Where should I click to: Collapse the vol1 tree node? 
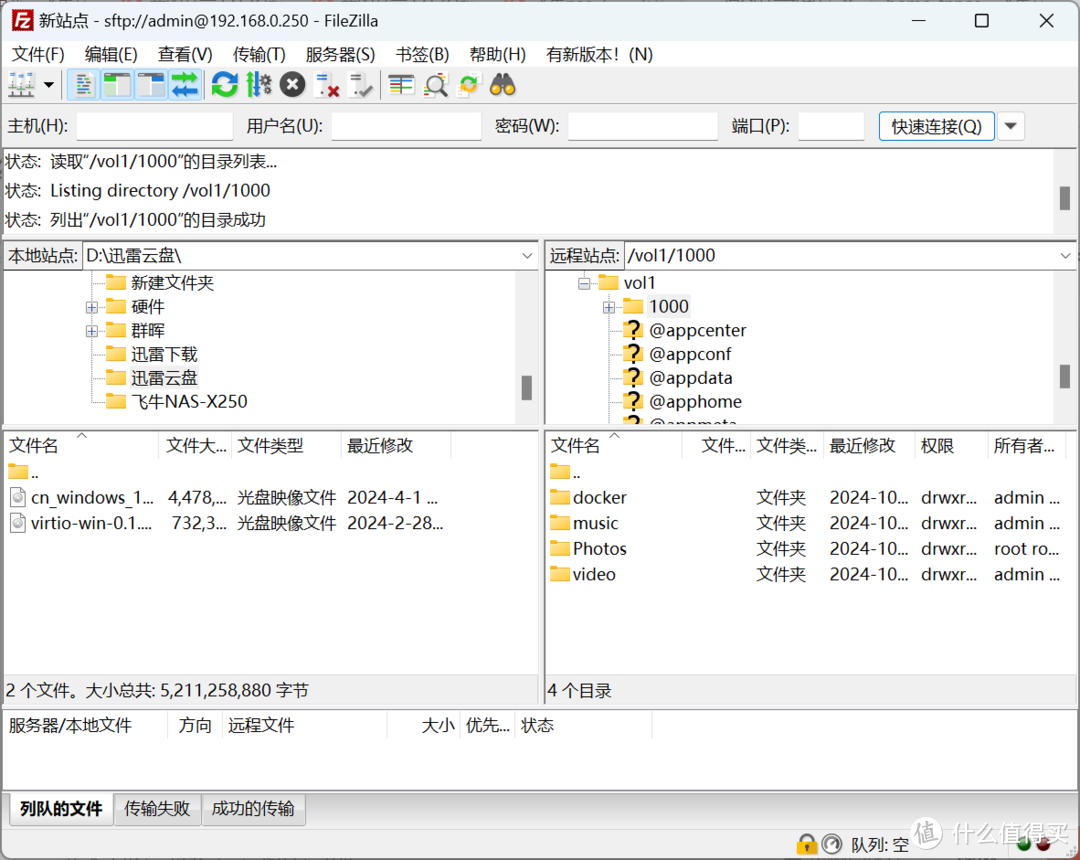click(x=584, y=282)
